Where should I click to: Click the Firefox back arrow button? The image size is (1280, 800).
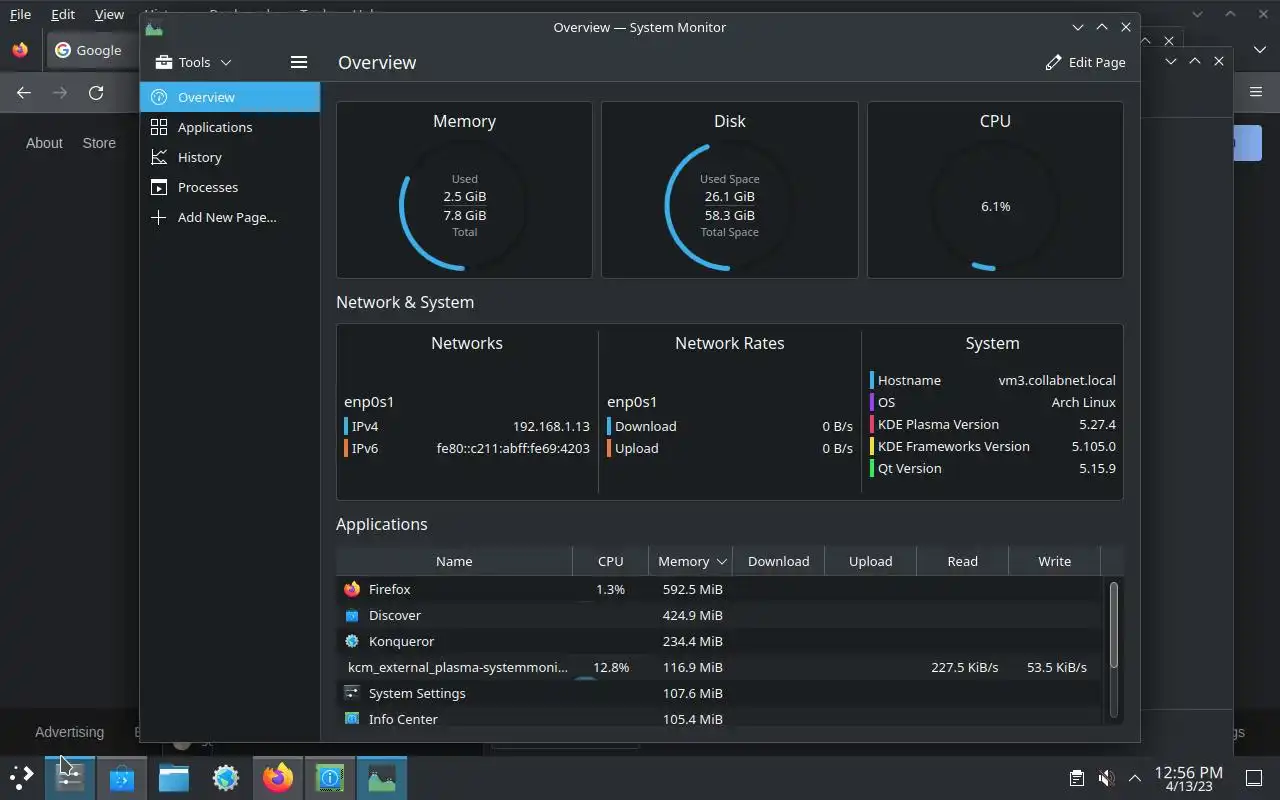24,93
